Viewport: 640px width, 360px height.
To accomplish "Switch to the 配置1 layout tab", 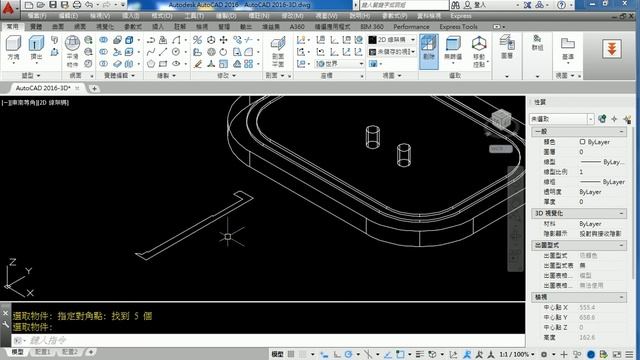I will click(x=42, y=352).
